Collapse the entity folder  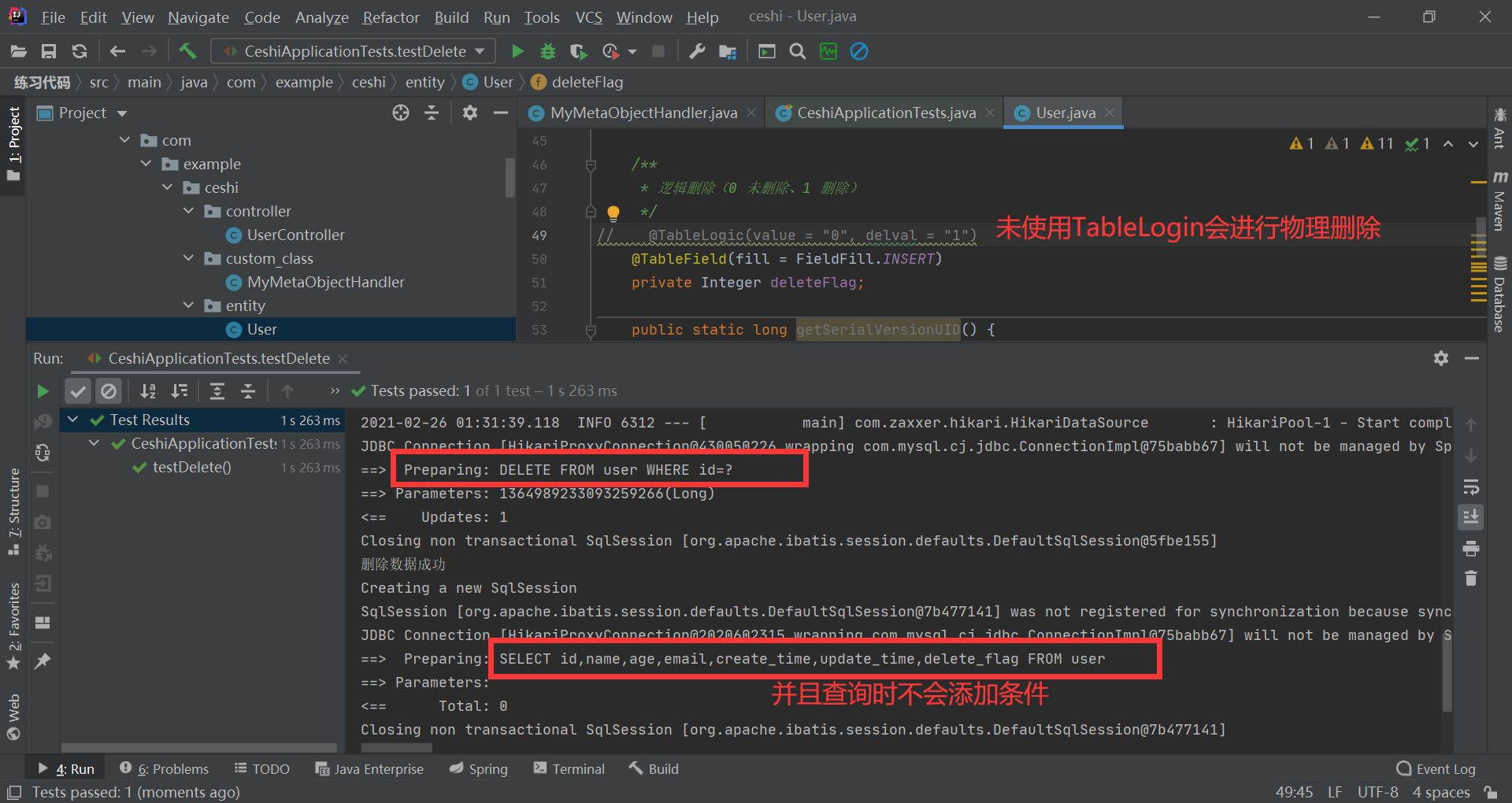click(188, 305)
